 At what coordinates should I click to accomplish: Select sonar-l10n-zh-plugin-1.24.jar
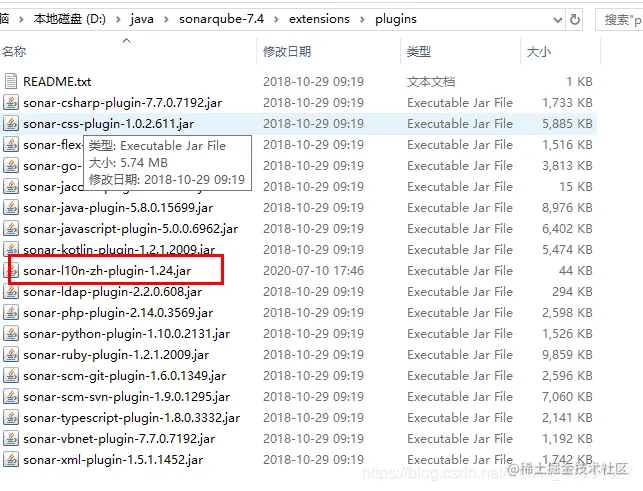tap(107, 271)
